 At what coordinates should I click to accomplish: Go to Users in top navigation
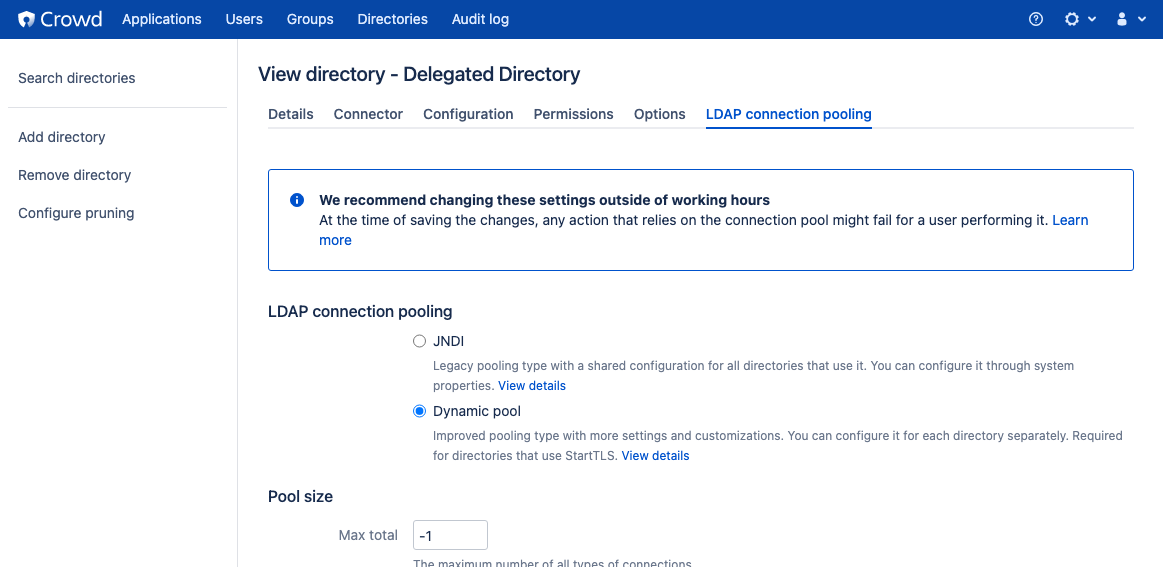[x=244, y=19]
